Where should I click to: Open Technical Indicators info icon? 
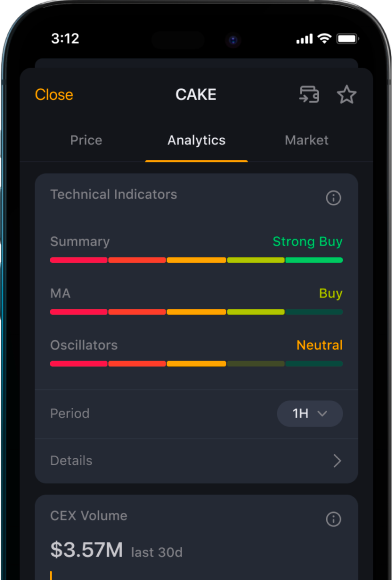[x=333, y=198]
